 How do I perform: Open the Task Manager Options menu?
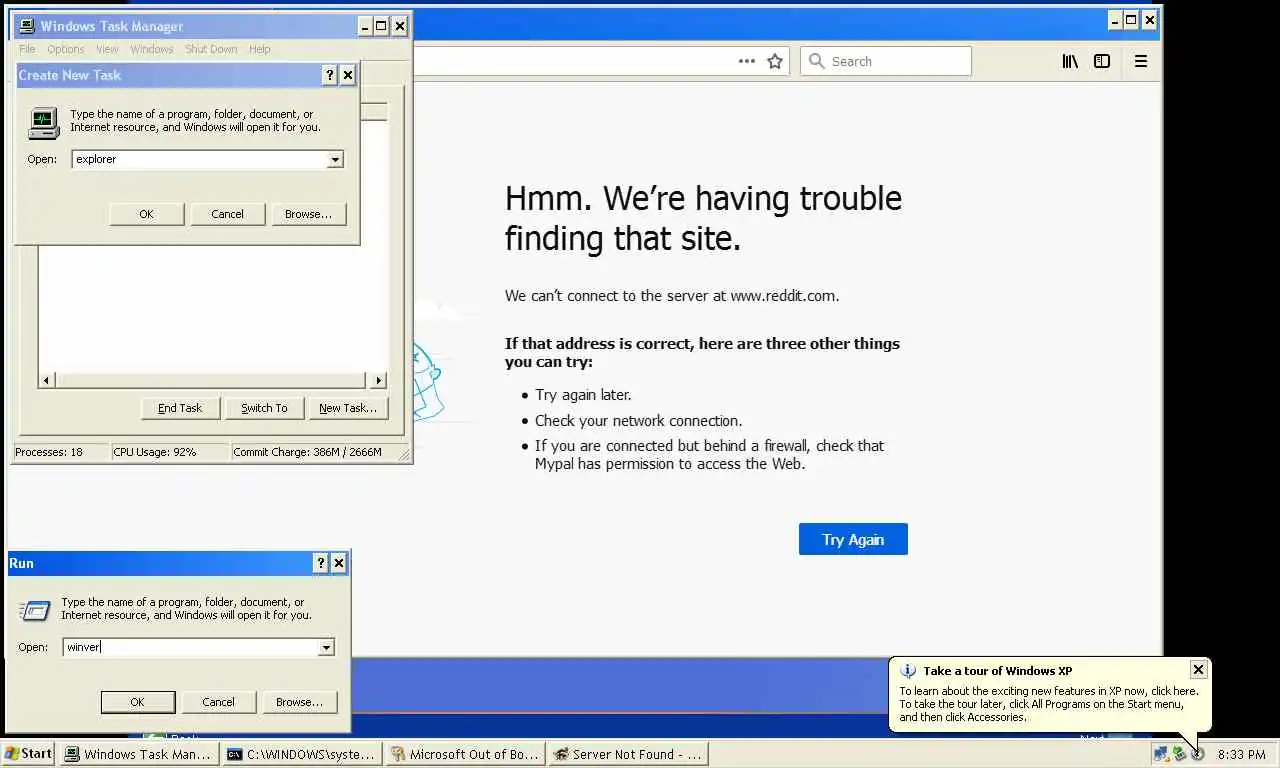pos(66,49)
